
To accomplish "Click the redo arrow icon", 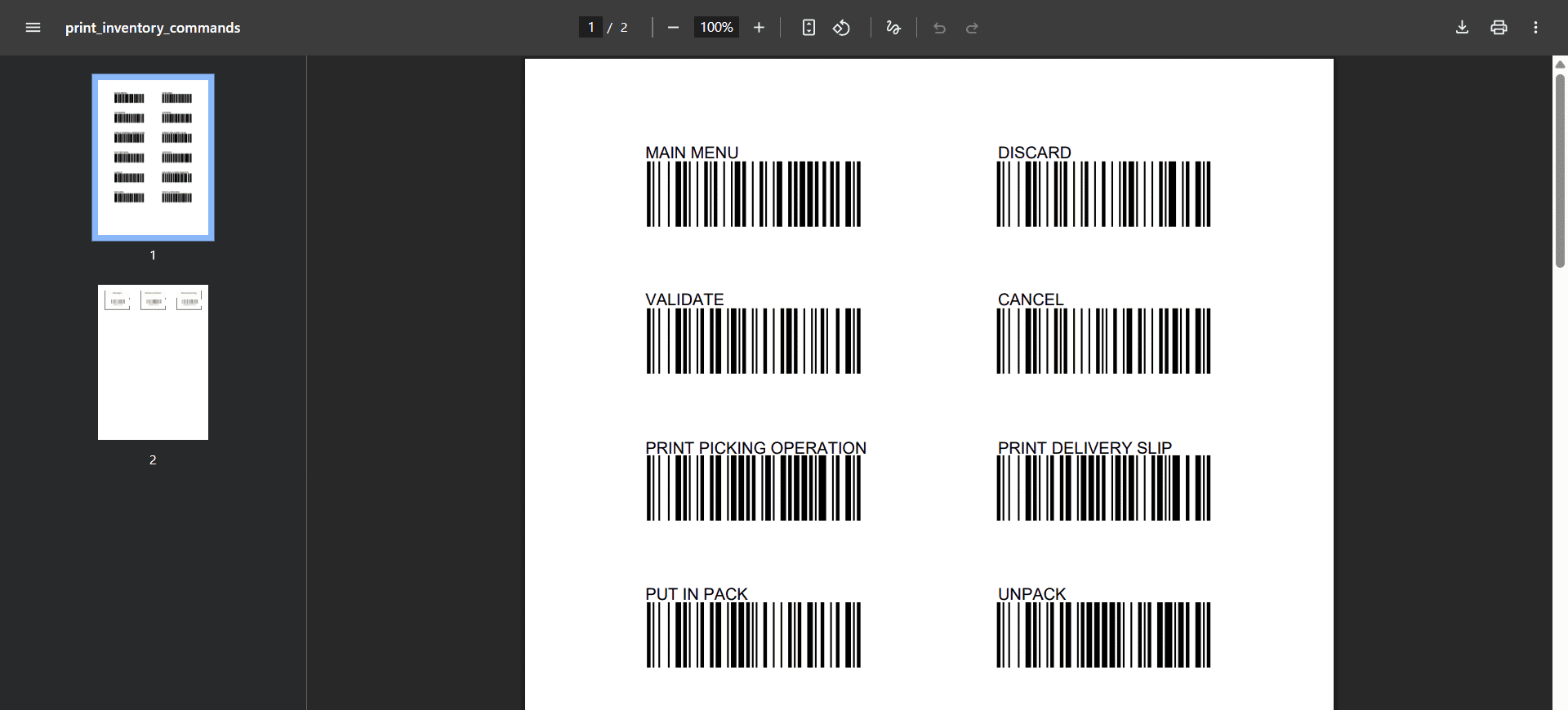I will (x=972, y=28).
